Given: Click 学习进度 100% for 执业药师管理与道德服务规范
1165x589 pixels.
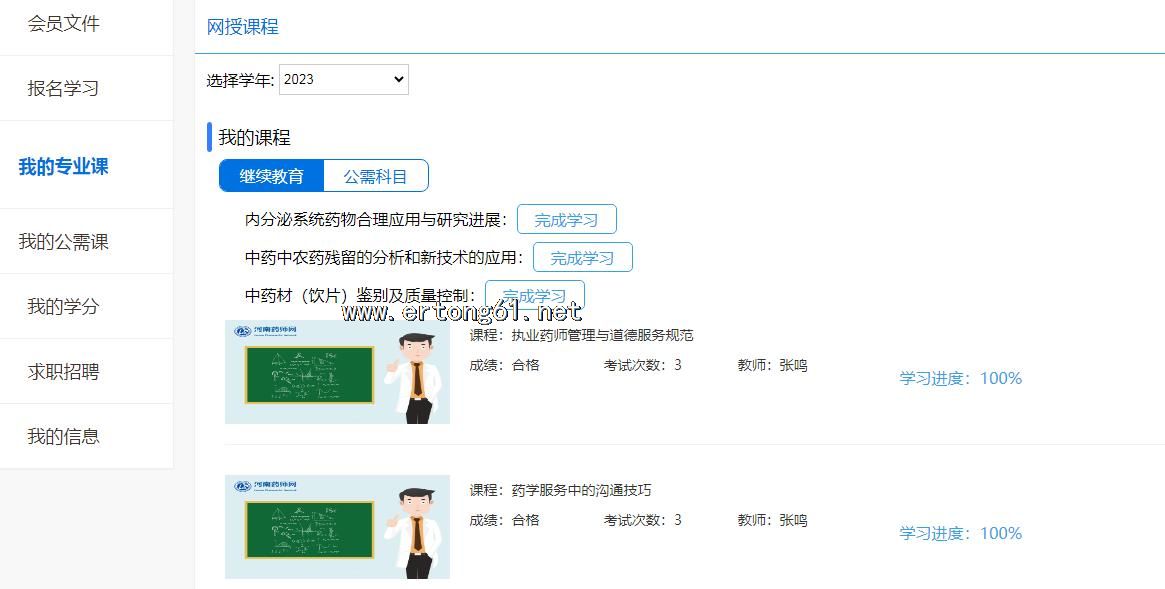Looking at the screenshot, I should coord(960,378).
